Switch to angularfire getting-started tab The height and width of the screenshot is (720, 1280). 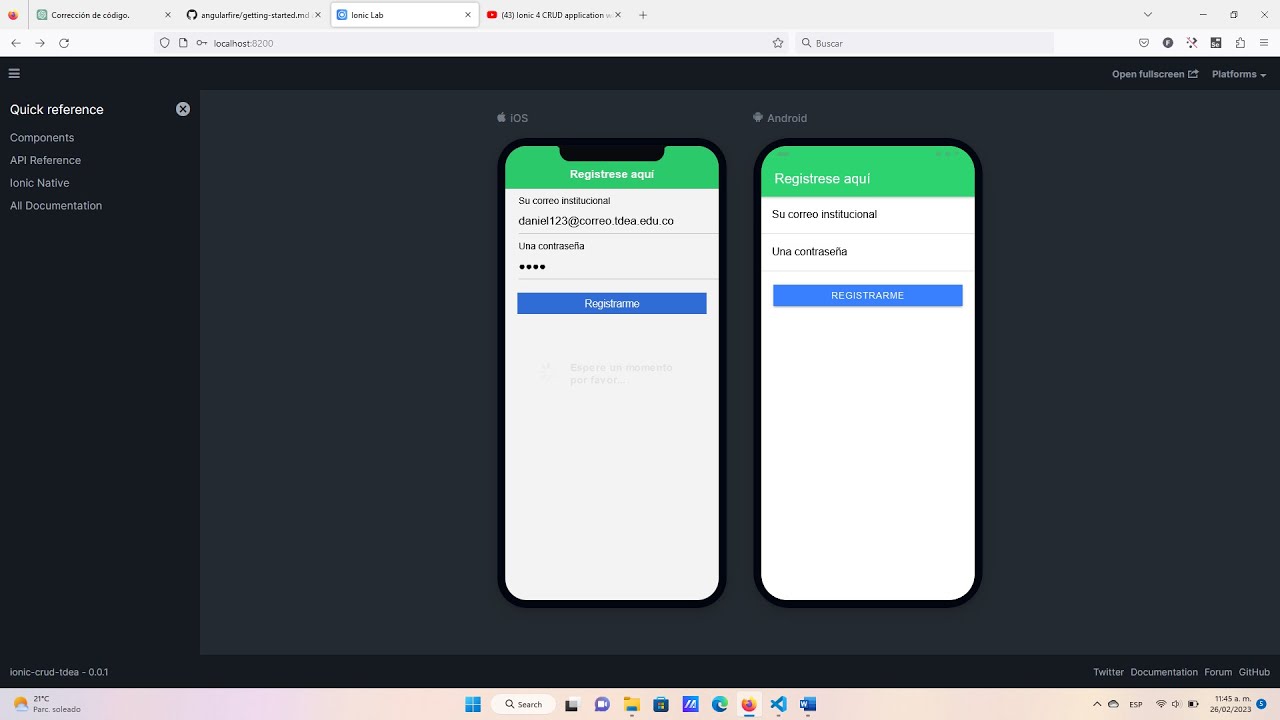click(253, 15)
